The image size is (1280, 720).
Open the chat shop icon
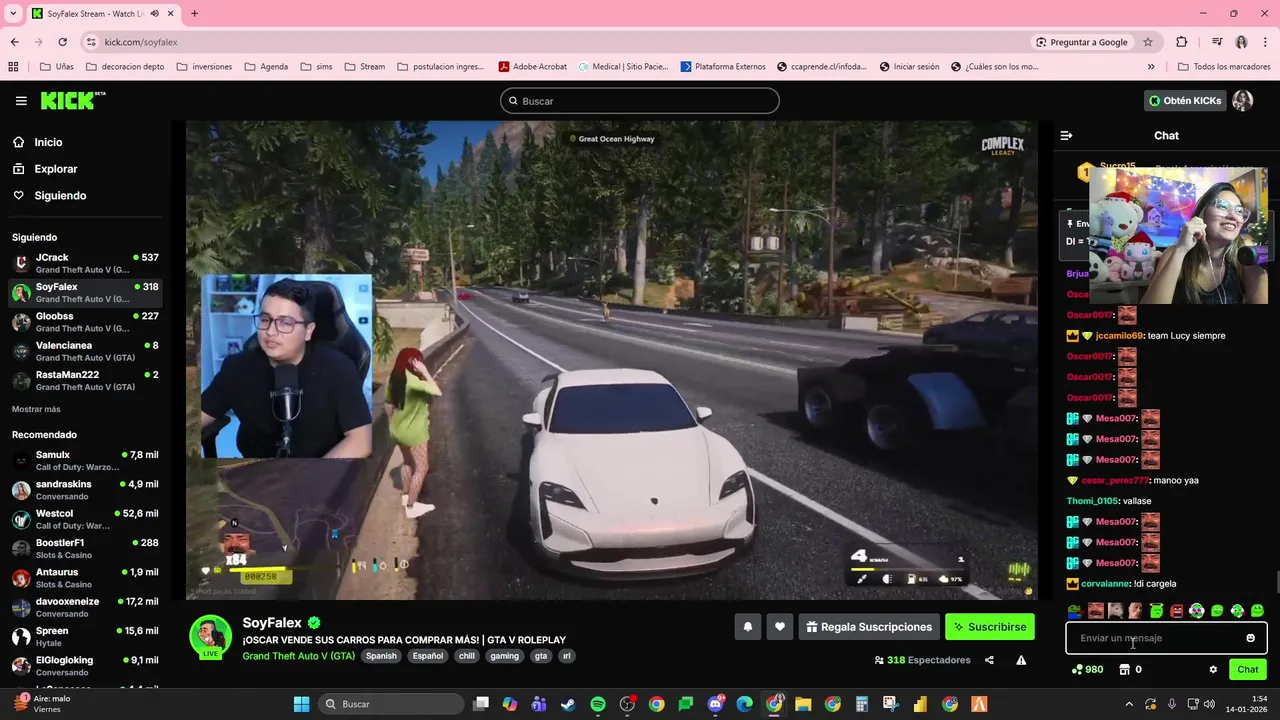pyautogui.click(x=1124, y=670)
